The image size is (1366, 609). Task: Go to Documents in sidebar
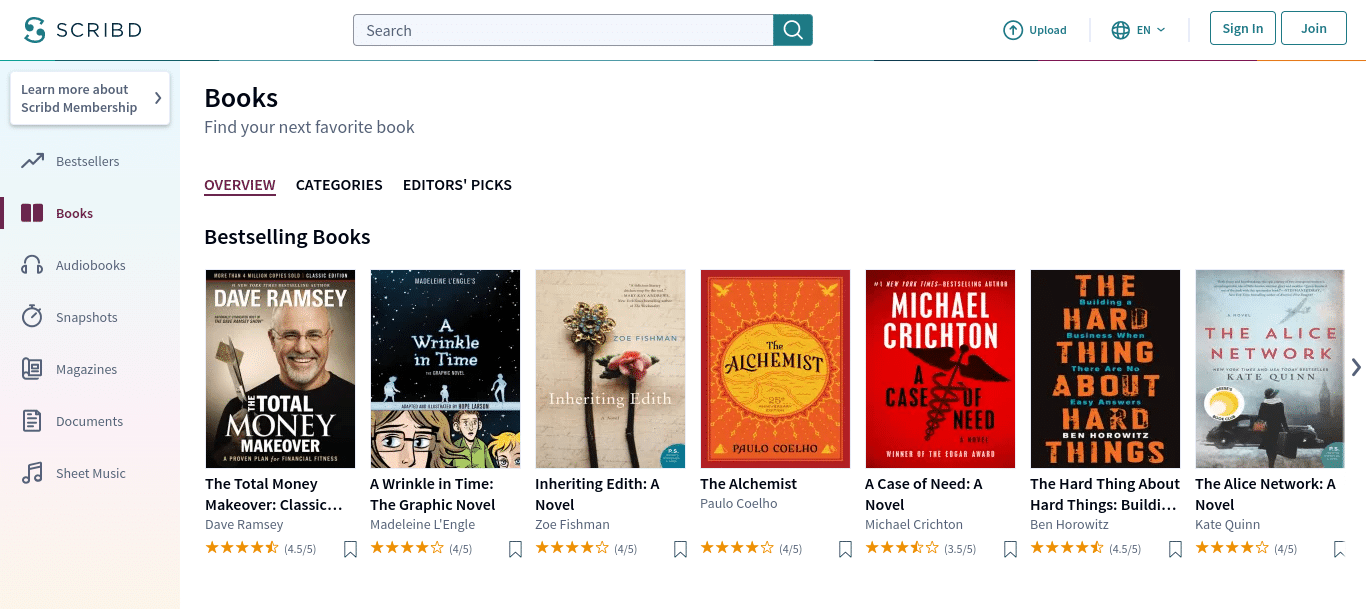[90, 421]
